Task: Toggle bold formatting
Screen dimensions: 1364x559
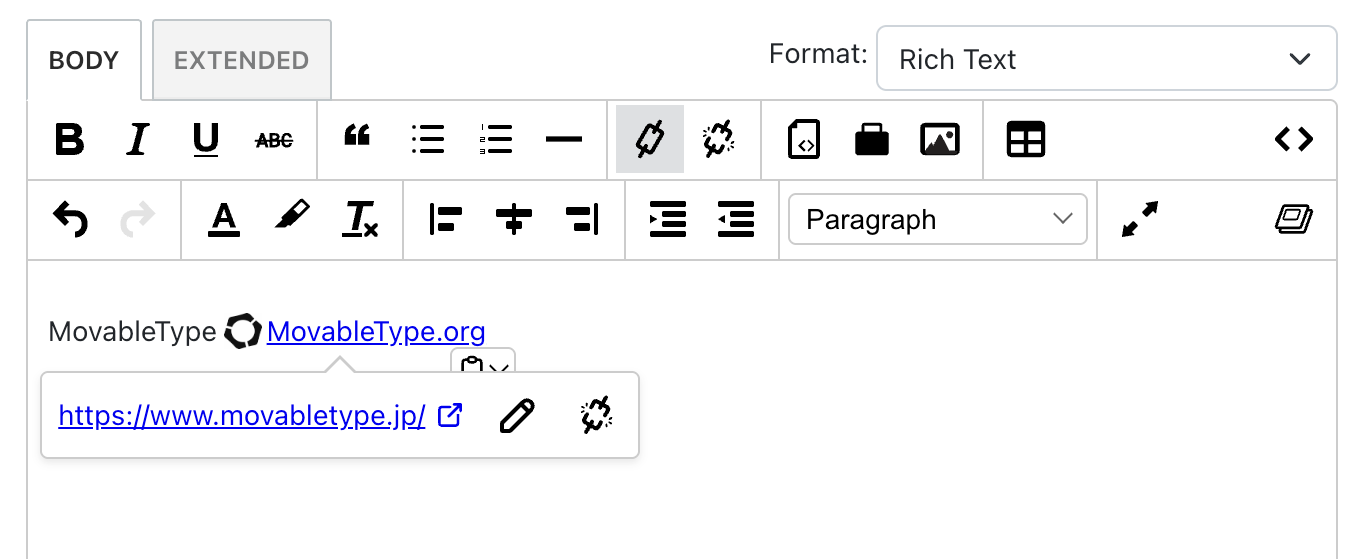Action: click(x=69, y=140)
